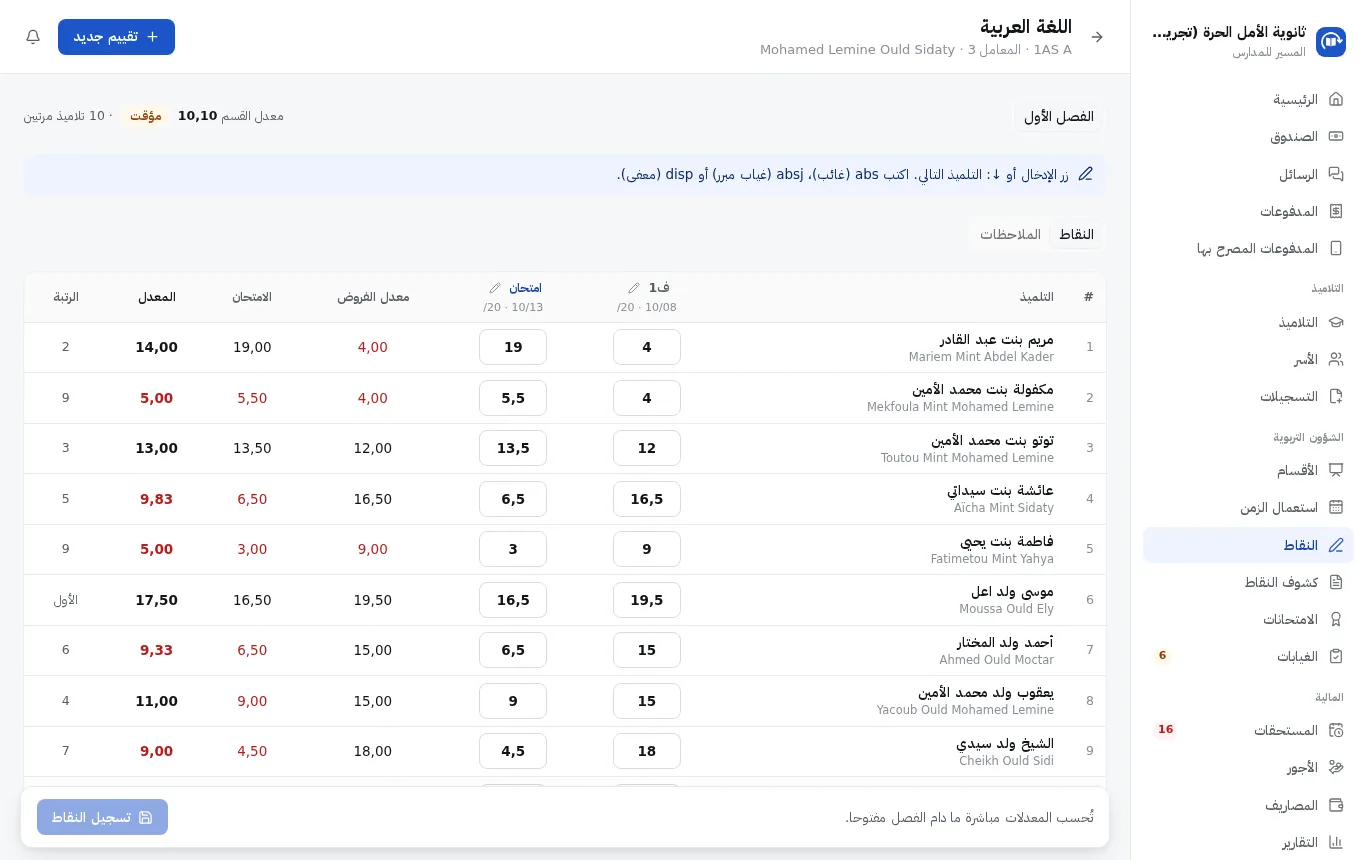Open التقارير reports icon
1366x860 pixels.
(x=1336, y=842)
